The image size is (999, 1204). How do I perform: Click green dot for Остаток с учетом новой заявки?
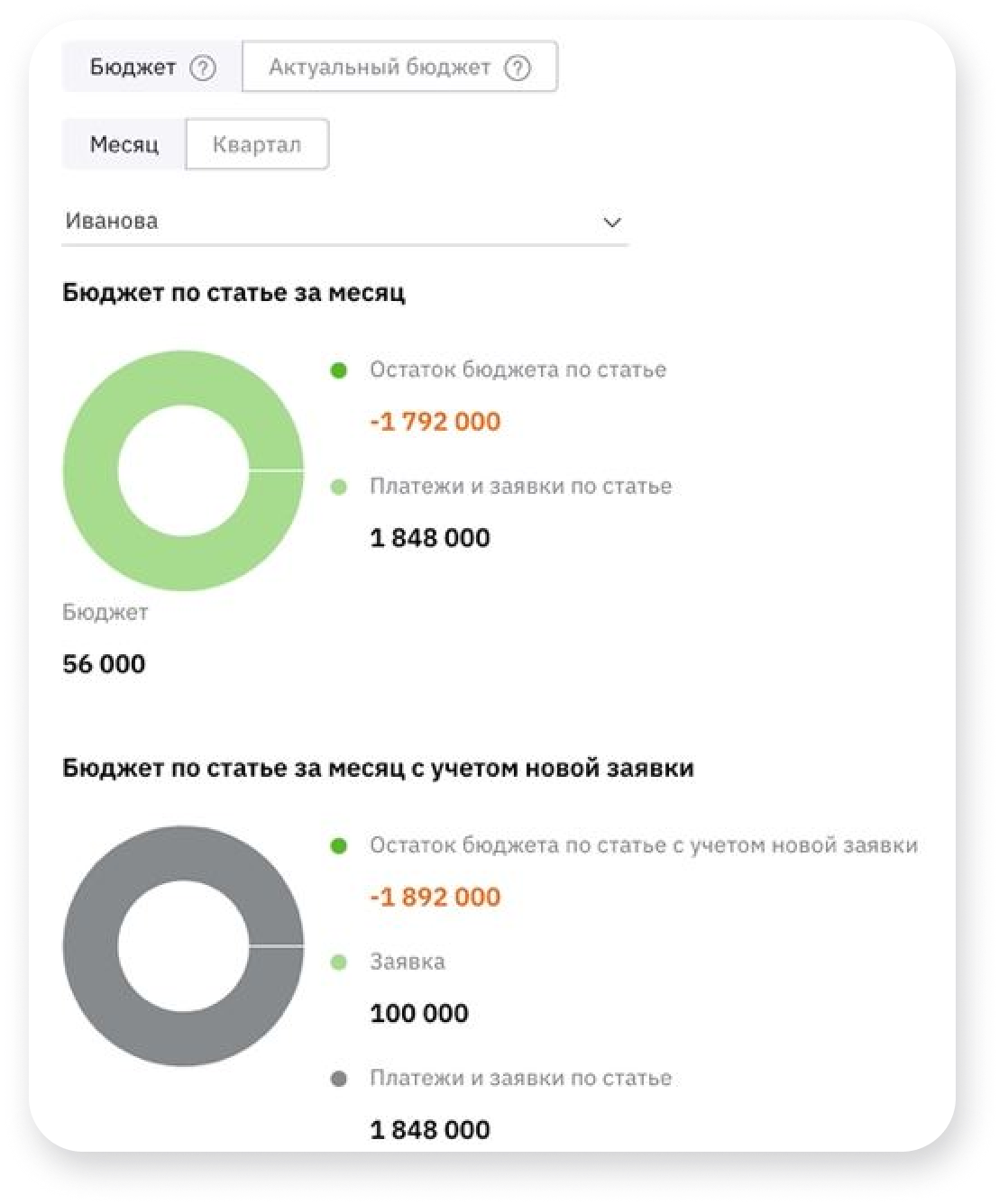(339, 846)
